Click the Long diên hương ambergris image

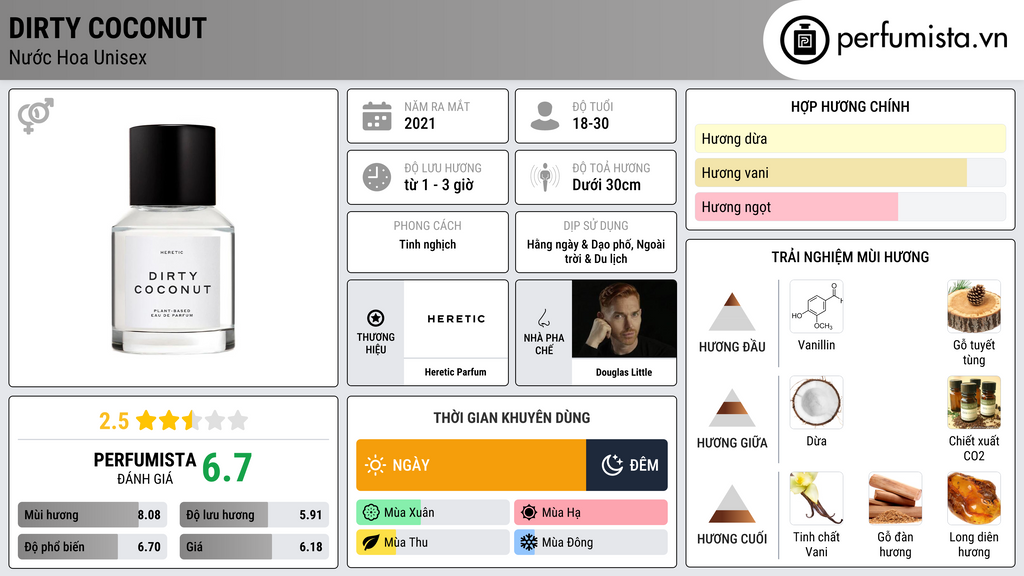pyautogui.click(x=974, y=498)
